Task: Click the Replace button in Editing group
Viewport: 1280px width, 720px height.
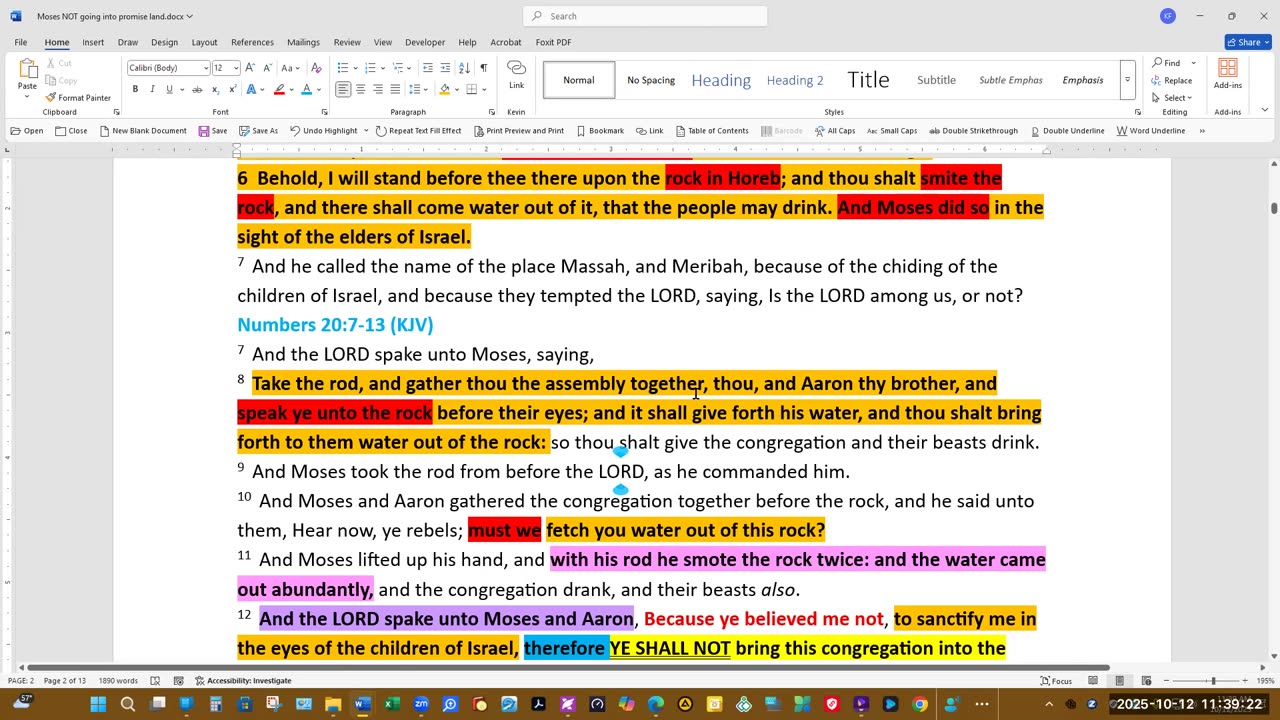Action: click(1171, 80)
